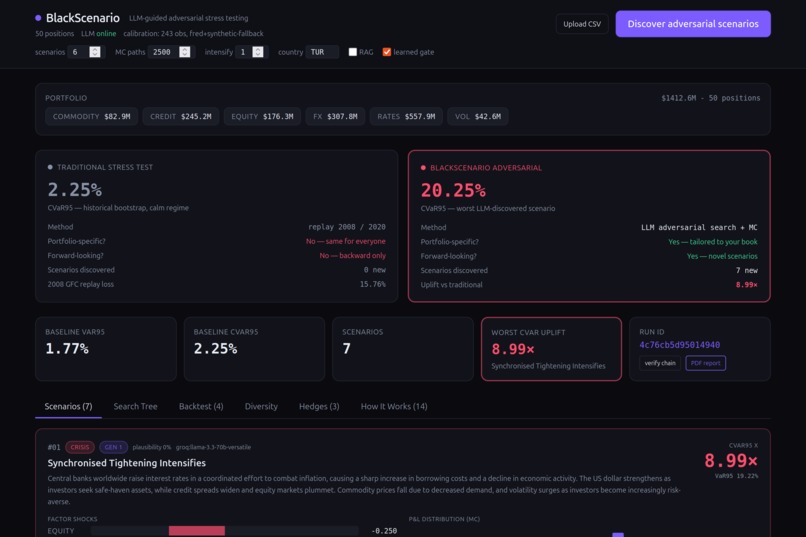Click the EQUITY $176.3M chip
The height and width of the screenshot is (537, 806).
pyautogui.click(x=262, y=117)
